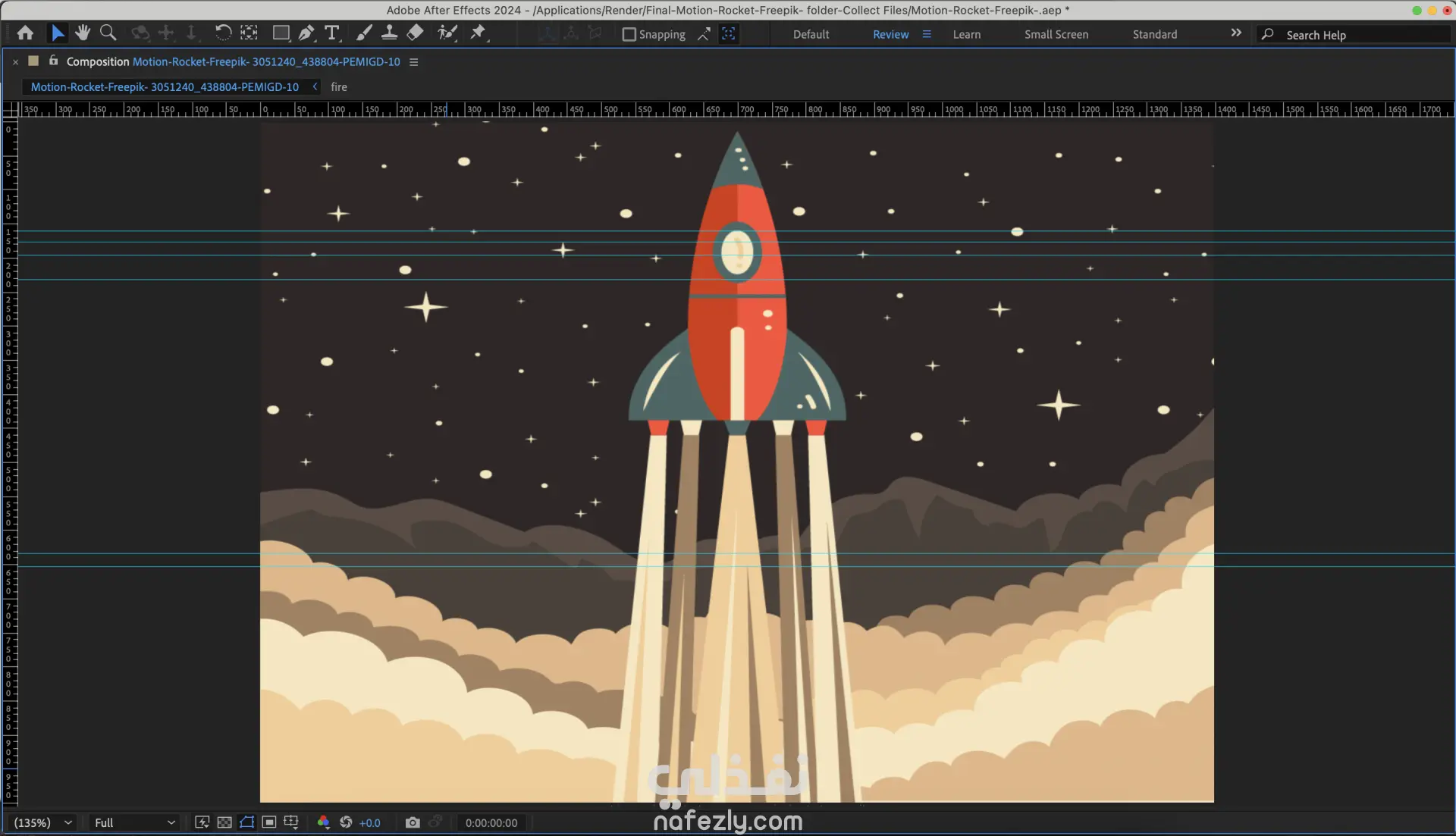This screenshot has width=1456, height=836.
Task: Enable the Snapping checkbox
Action: [629, 35]
